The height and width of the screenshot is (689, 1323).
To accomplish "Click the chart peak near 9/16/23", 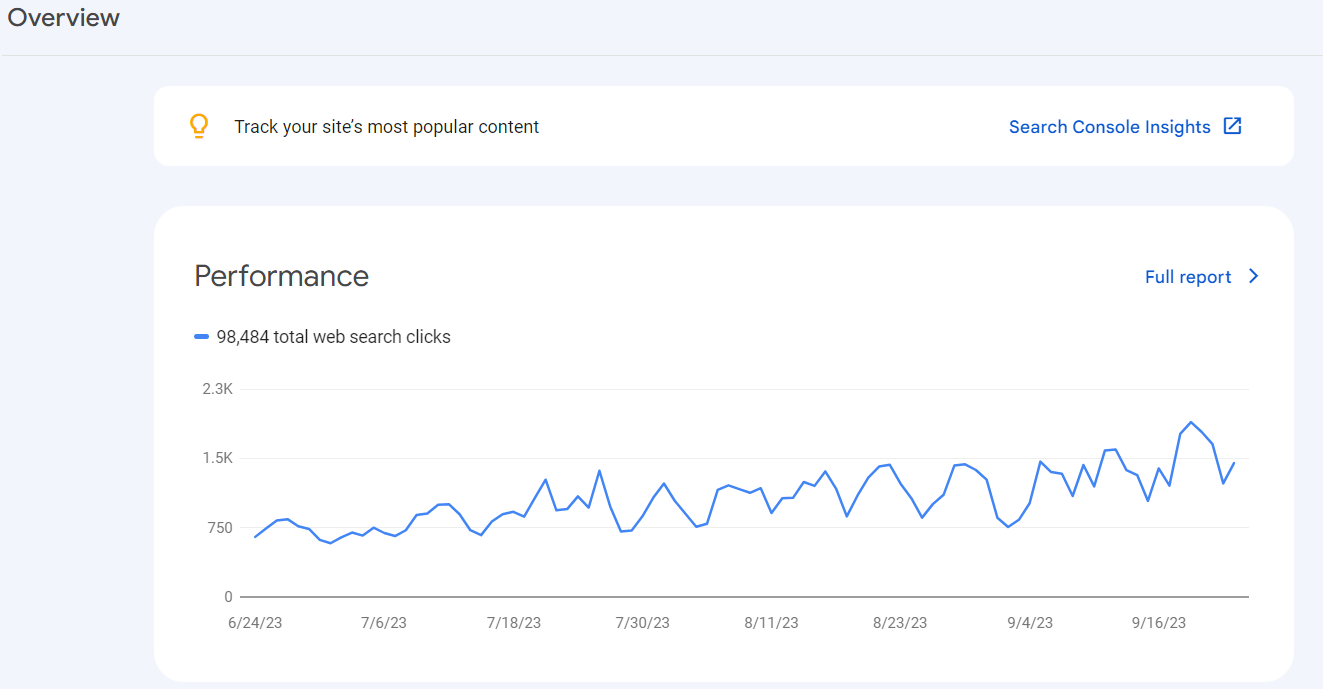I will (x=1190, y=424).
